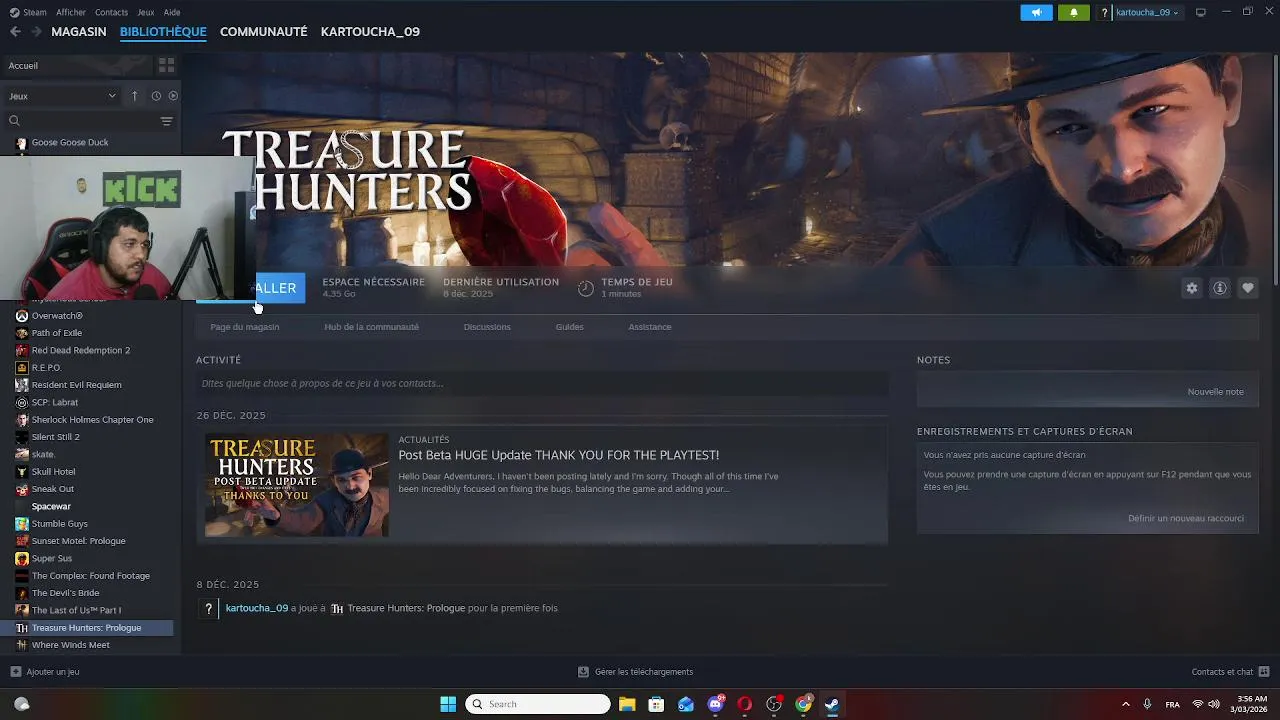Image resolution: width=1280 pixels, height=720 pixels.
Task: Sort library with the up arrow icon
Action: [x=134, y=96]
